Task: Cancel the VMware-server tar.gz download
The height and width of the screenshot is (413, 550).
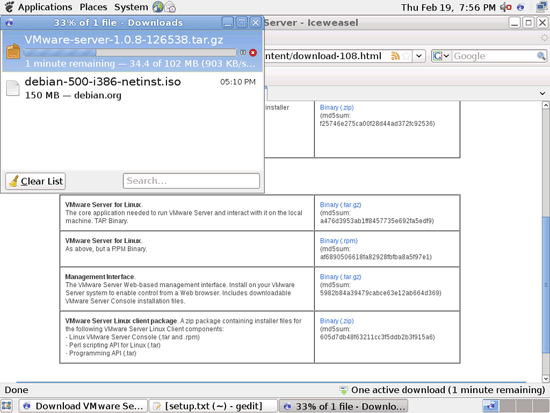Action: pos(253,53)
